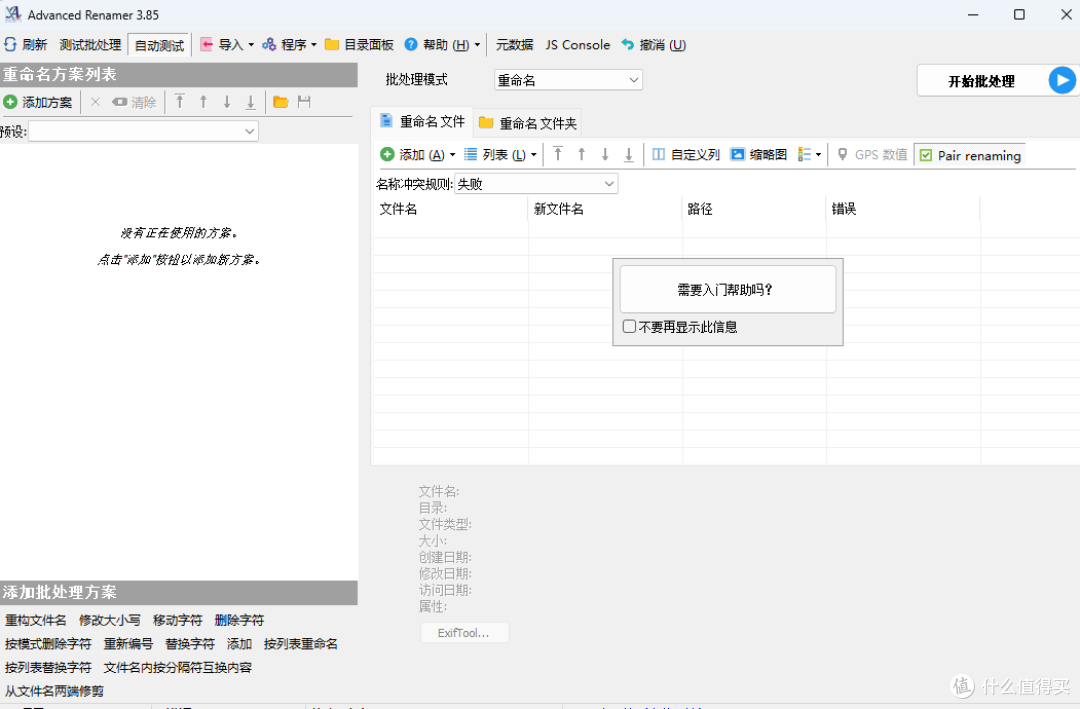1080x709 pixels.
Task: Open method preset folder icon
Action: pos(280,102)
